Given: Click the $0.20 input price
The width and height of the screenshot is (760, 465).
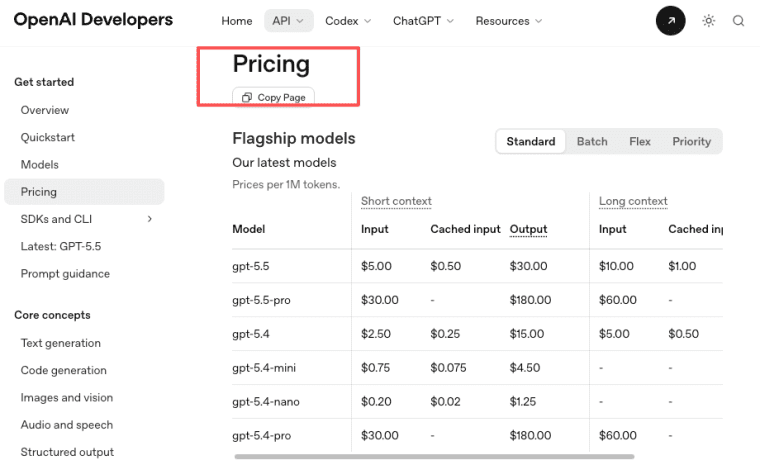Looking at the screenshot, I should [376, 402].
